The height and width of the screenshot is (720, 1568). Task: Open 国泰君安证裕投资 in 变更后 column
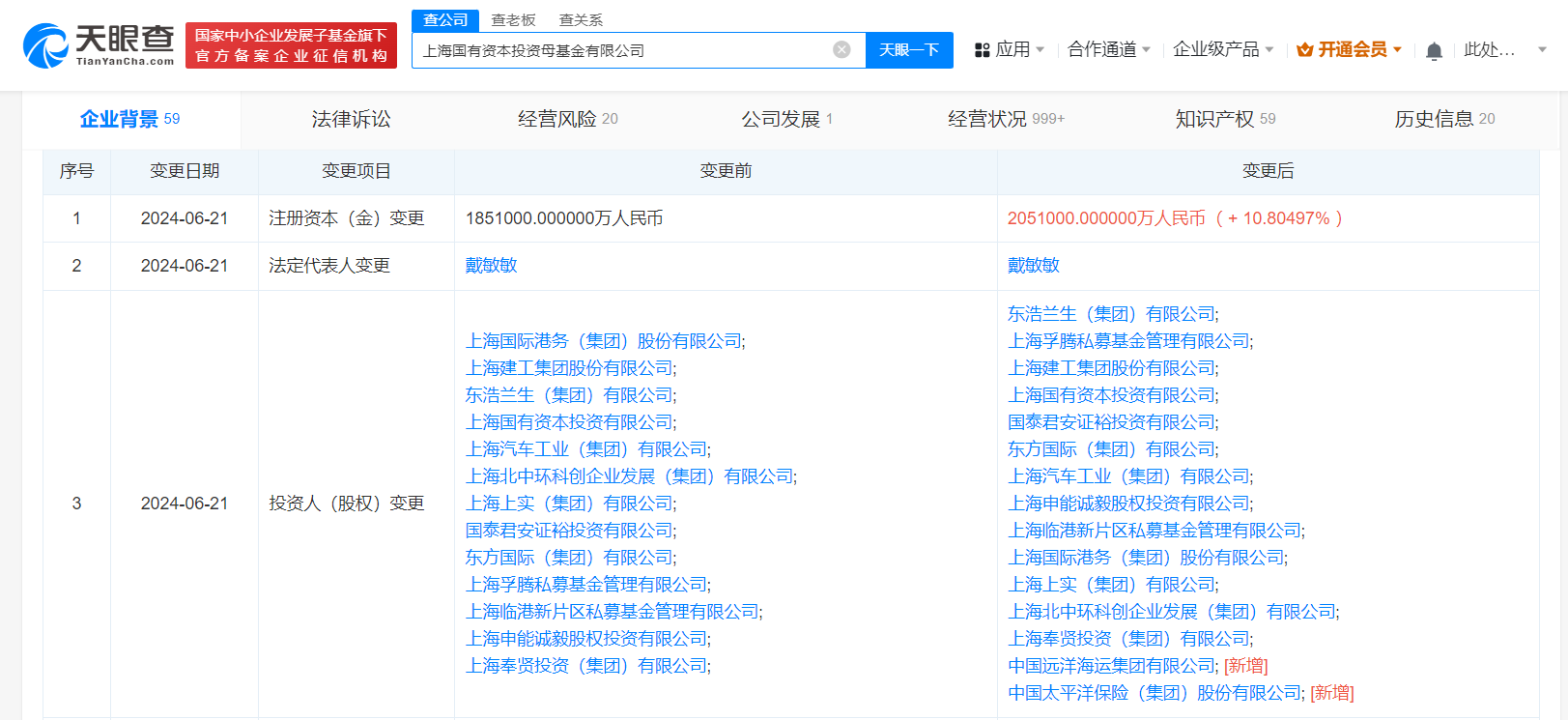click(1111, 422)
